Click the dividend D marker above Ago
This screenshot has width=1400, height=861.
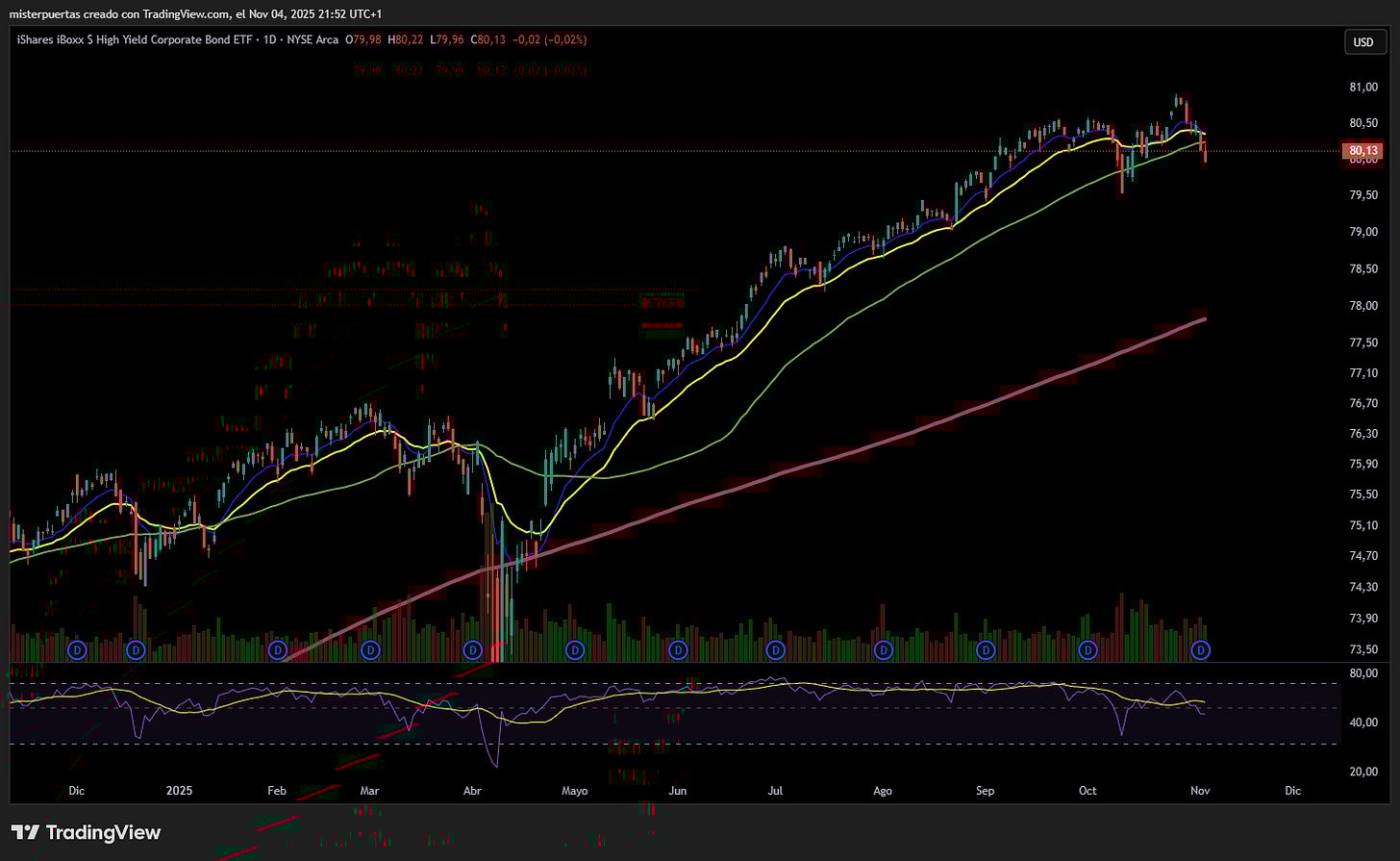883,650
